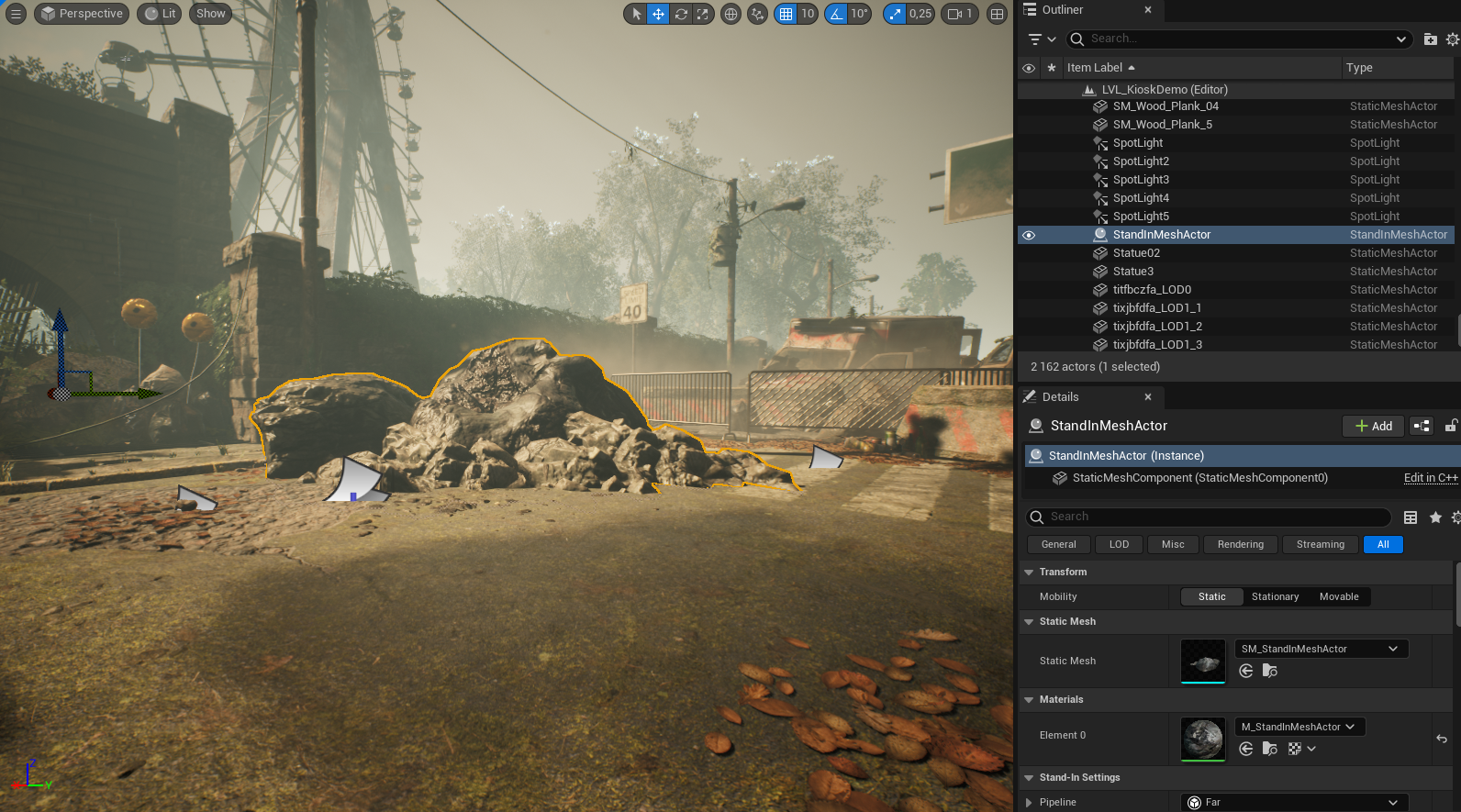Screen dimensions: 1461x812
Task: Toggle world/local coordinate space globe icon
Action: tap(730, 14)
